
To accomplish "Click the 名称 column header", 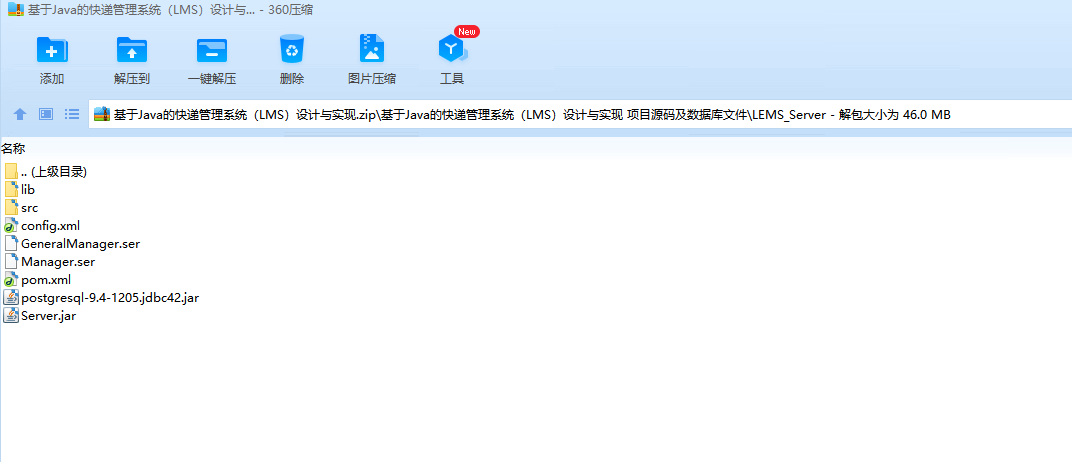I will pyautogui.click(x=13, y=148).
